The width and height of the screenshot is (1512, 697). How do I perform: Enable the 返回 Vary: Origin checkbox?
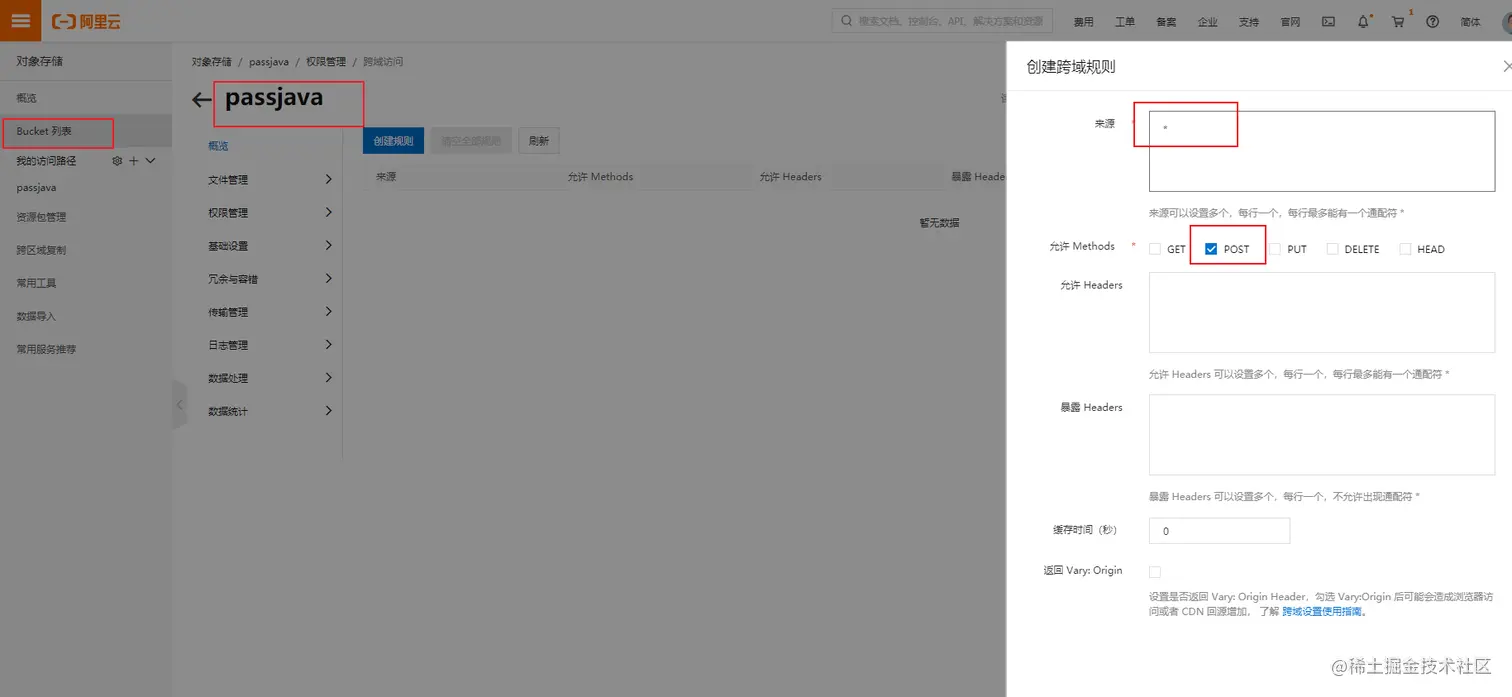(1155, 571)
